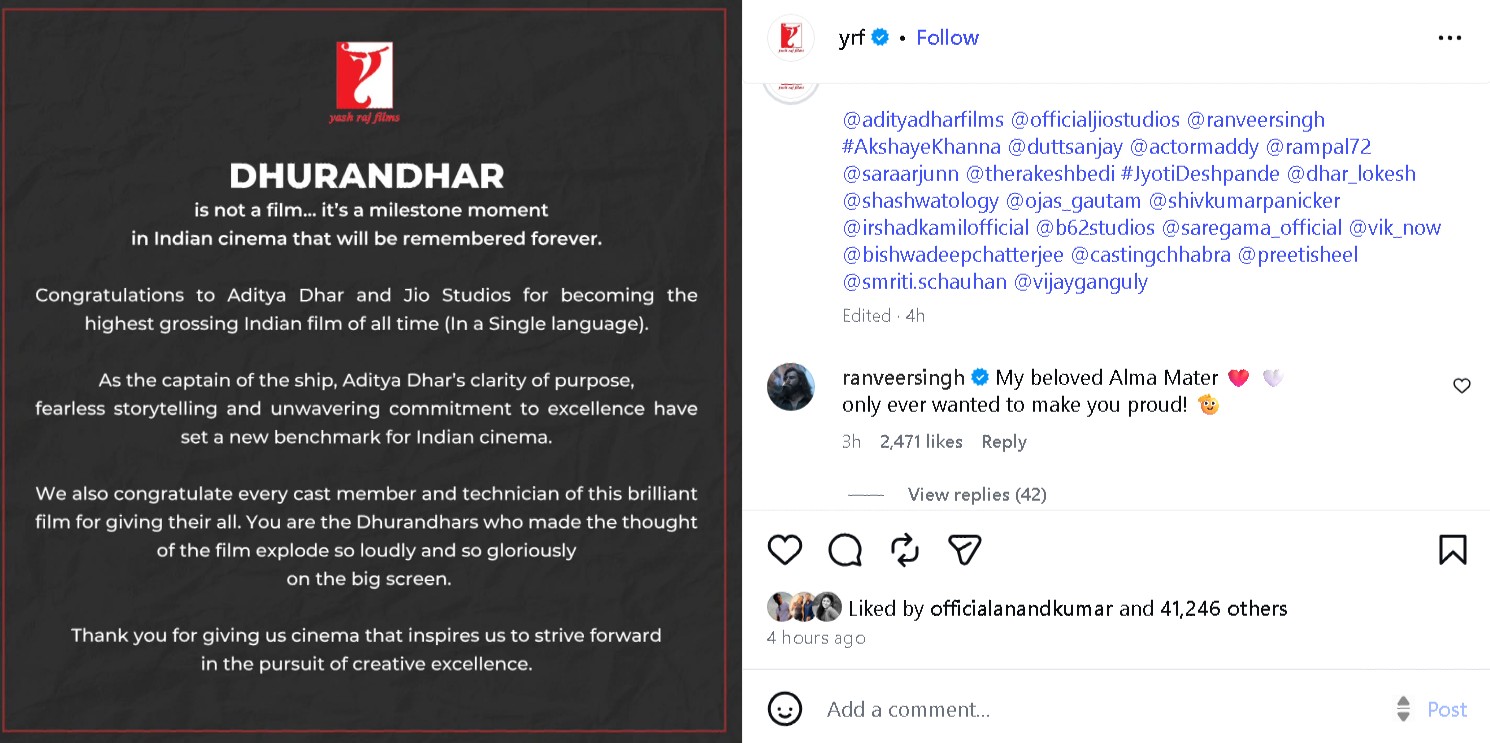Click ranveersingh's profile picture
Viewport: 1490px width, 743px height.
(791, 387)
